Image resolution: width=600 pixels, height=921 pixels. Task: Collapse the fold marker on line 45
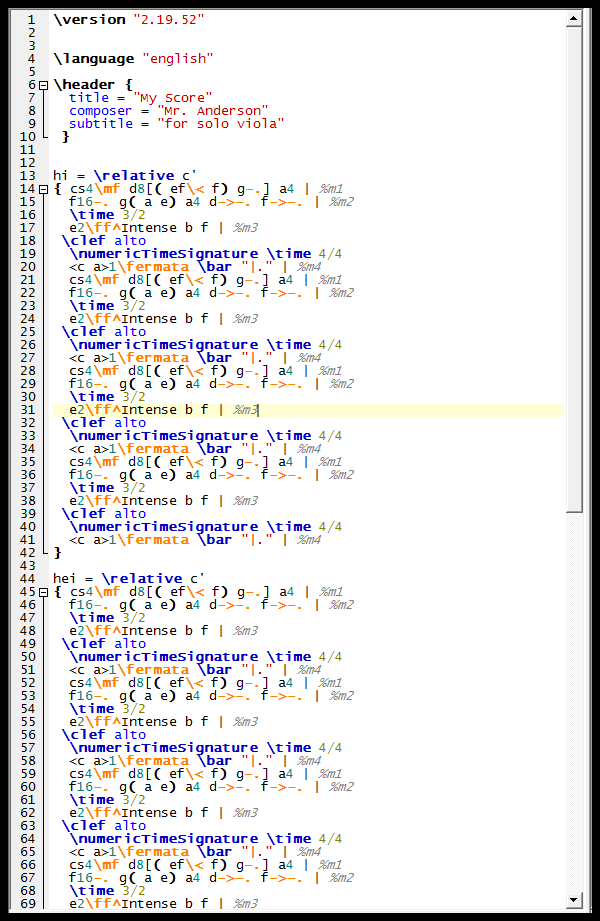[43, 592]
